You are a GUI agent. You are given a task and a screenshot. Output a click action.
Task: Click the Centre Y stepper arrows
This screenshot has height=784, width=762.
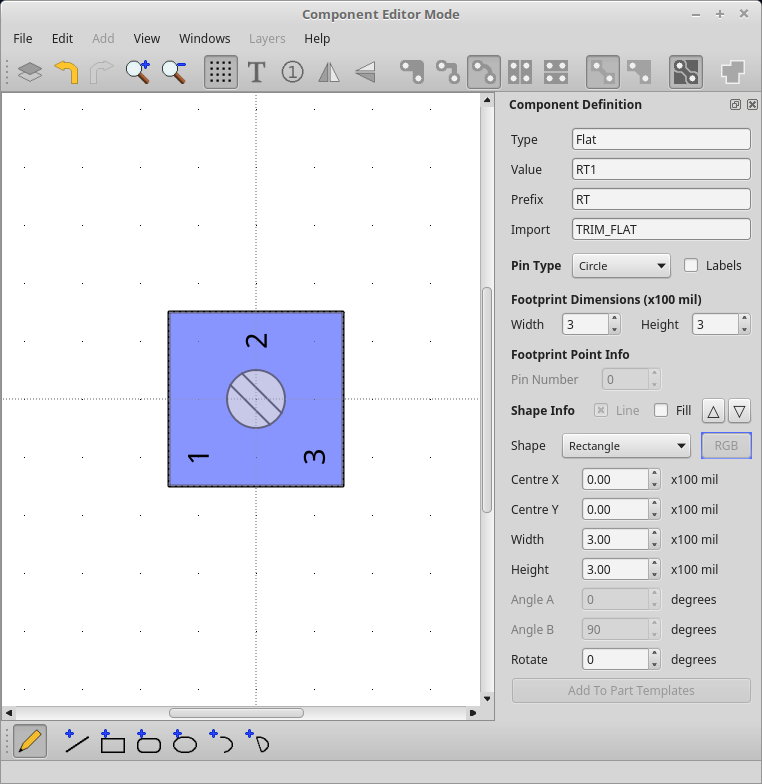(654, 510)
